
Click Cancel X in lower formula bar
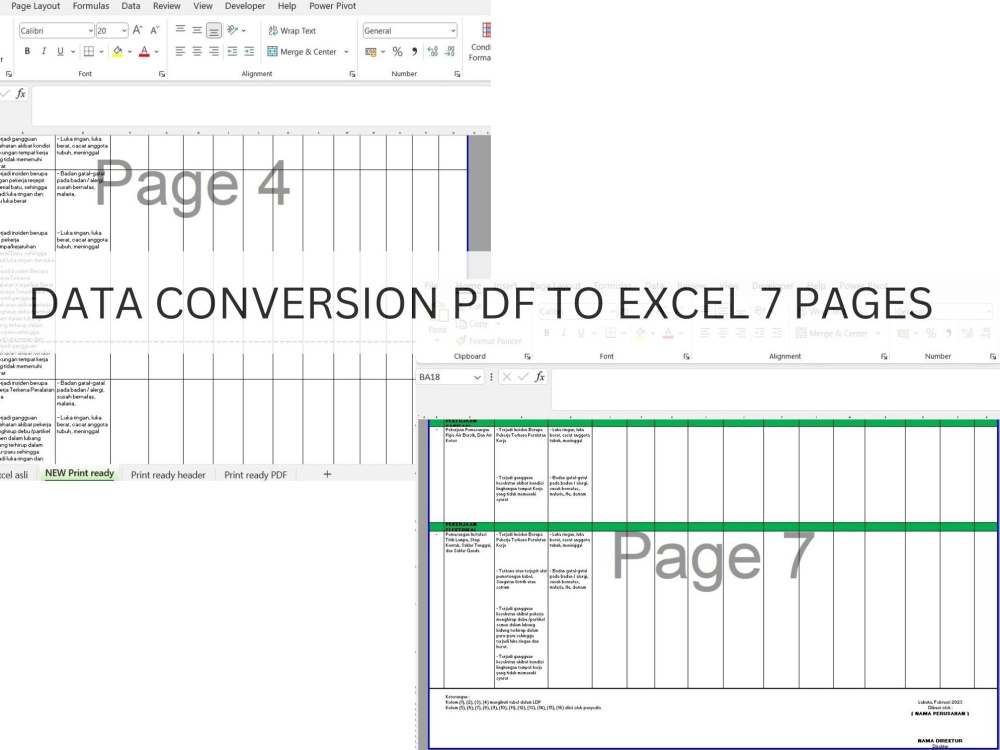pos(506,377)
